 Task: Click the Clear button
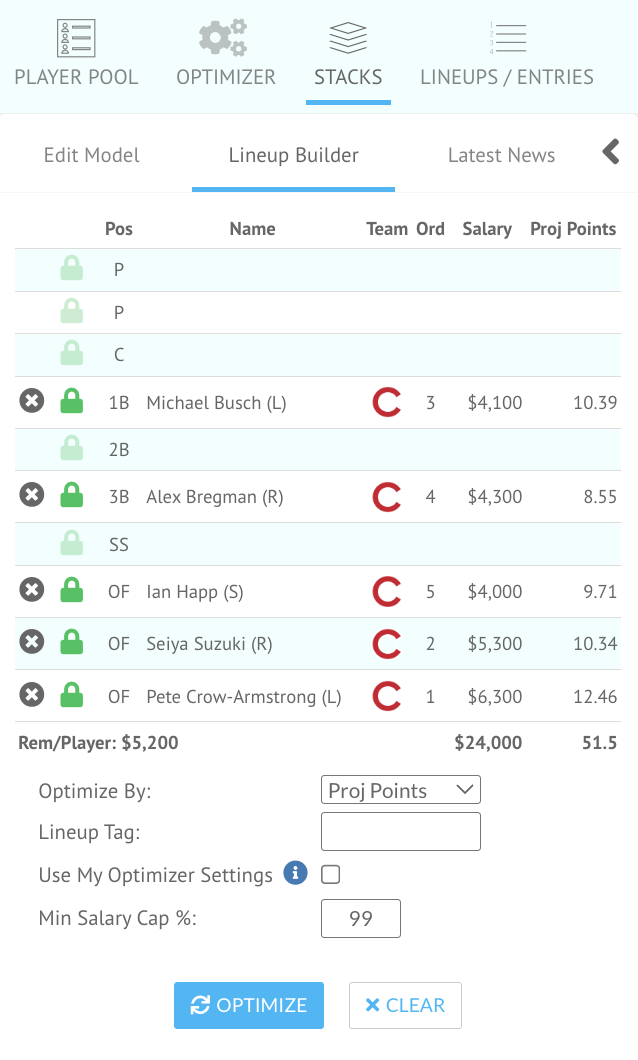(x=406, y=1005)
